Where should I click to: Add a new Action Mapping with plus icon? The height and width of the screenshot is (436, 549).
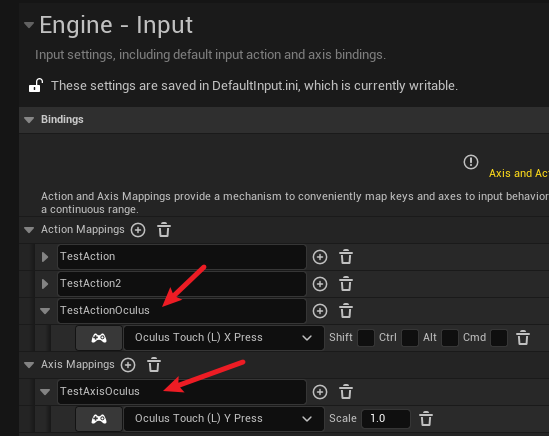tap(138, 230)
